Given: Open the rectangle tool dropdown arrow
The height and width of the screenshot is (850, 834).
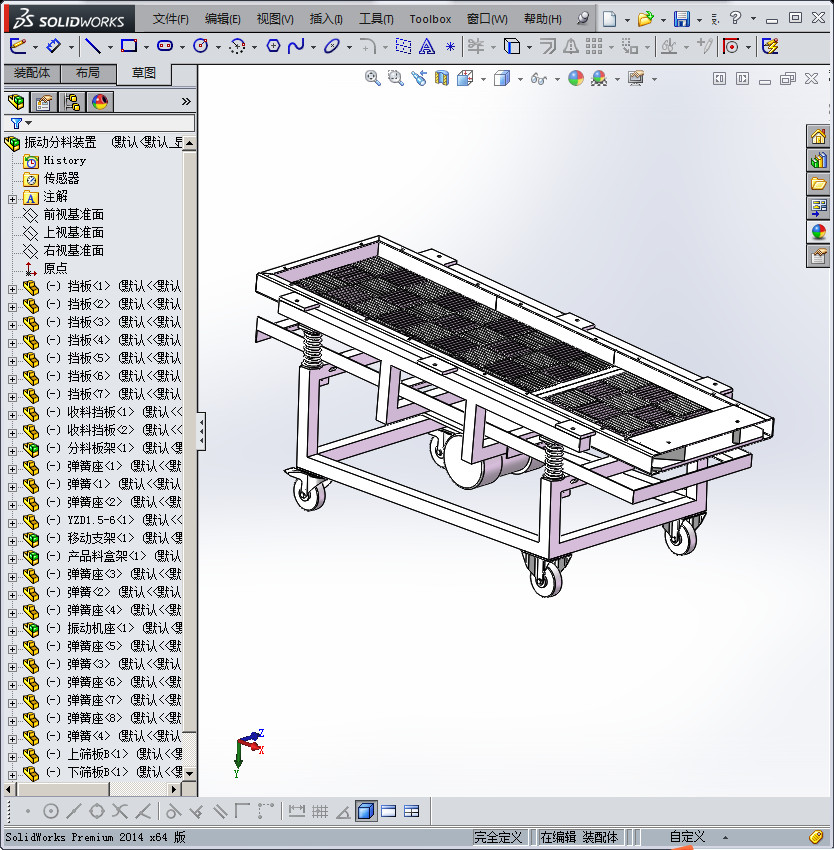Looking at the screenshot, I should pyautogui.click(x=146, y=48).
